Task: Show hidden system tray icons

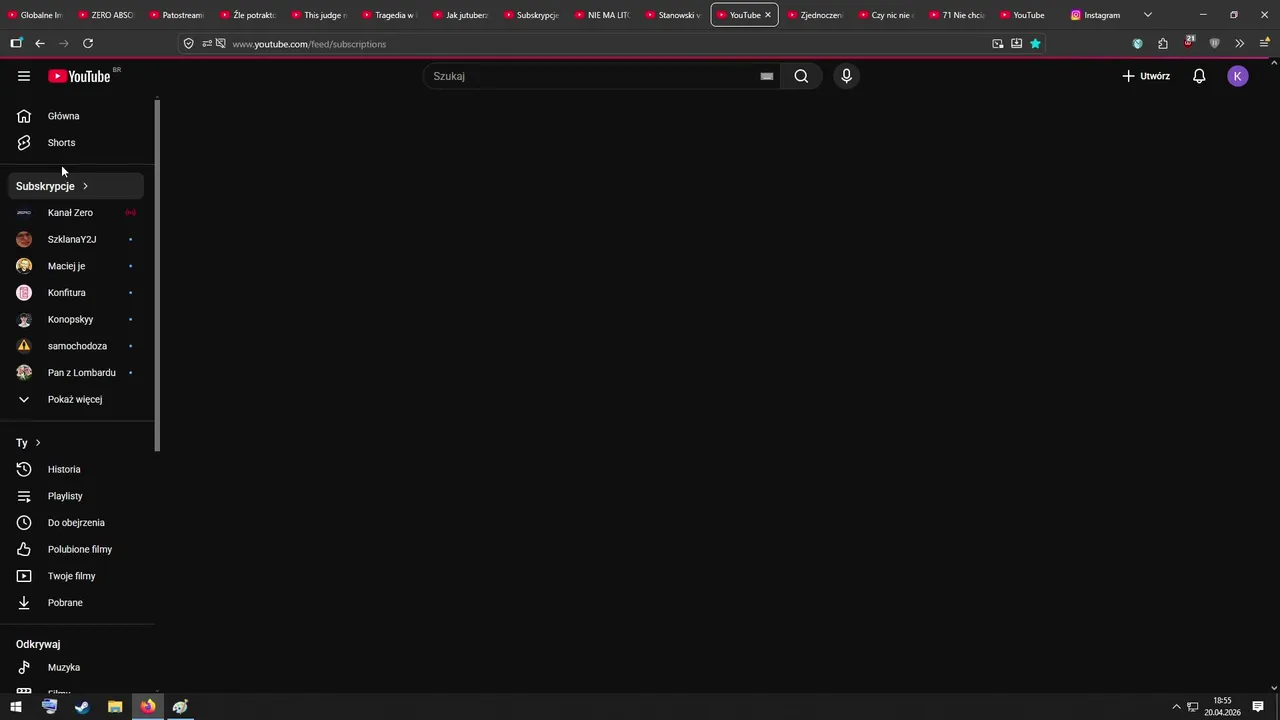Action: tap(1176, 707)
